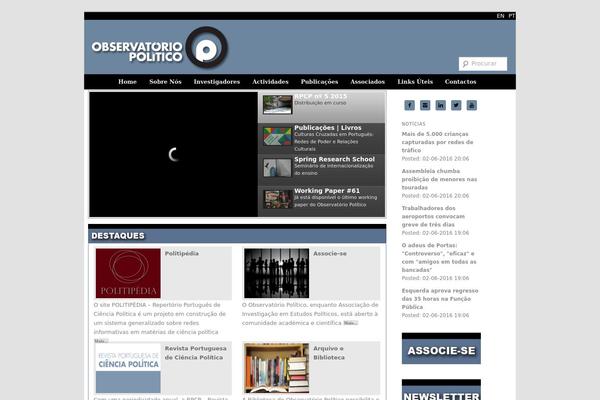Open the Politipédia heading link
This screenshot has height=400, width=600.
point(182,253)
